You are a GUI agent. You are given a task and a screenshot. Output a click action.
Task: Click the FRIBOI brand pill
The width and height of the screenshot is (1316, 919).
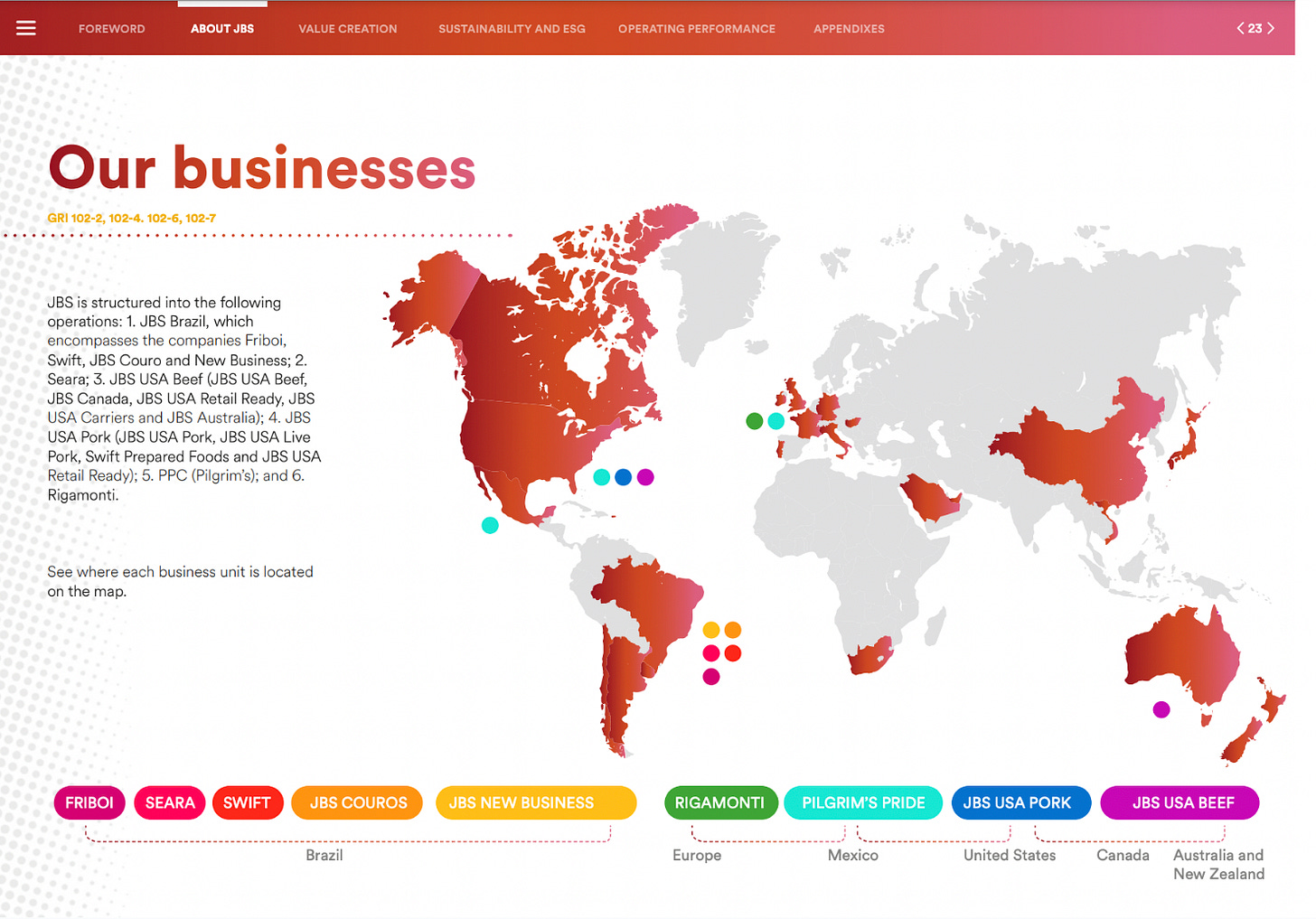pyautogui.click(x=89, y=802)
